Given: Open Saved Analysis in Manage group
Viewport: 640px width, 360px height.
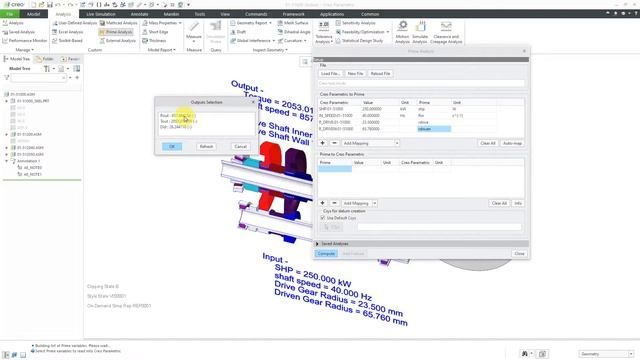Looking at the screenshot, I should coord(19,32).
